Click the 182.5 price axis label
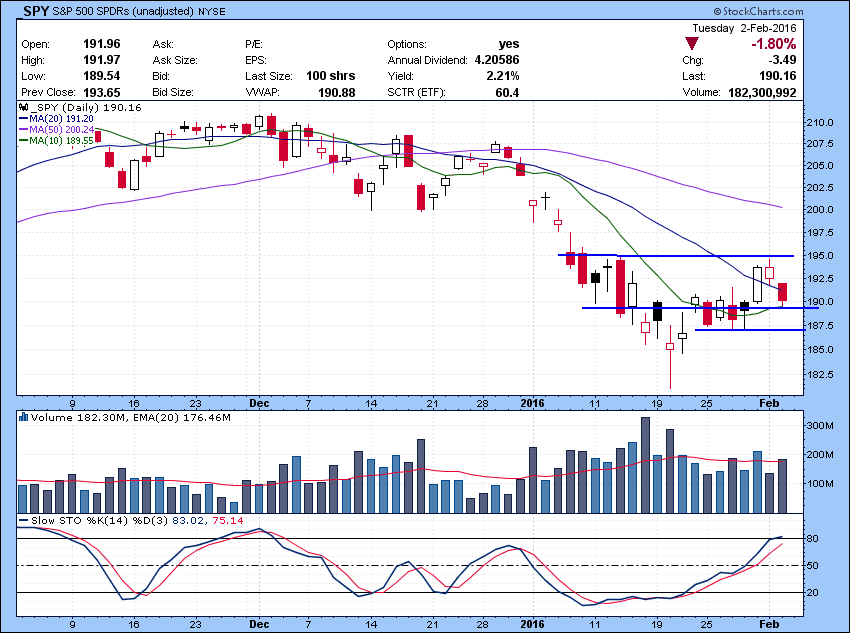This screenshot has height=633, width=850. pos(820,374)
